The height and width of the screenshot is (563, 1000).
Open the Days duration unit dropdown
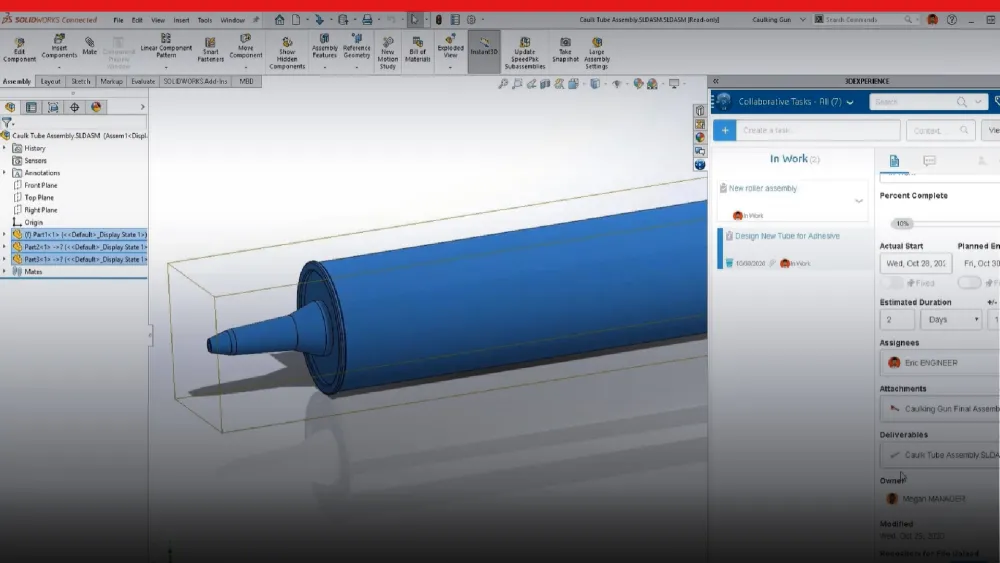(950, 320)
